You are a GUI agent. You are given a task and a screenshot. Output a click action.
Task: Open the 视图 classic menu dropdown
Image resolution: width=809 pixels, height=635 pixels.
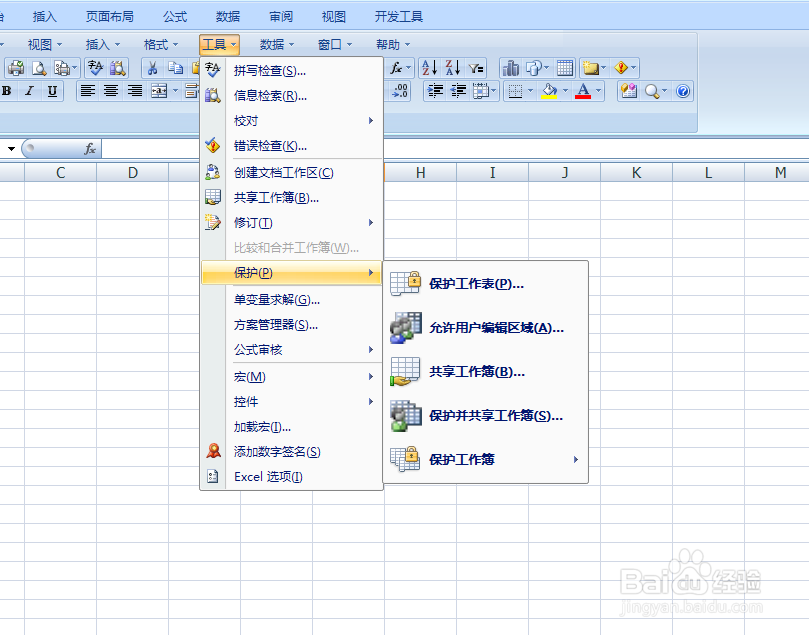pos(44,45)
